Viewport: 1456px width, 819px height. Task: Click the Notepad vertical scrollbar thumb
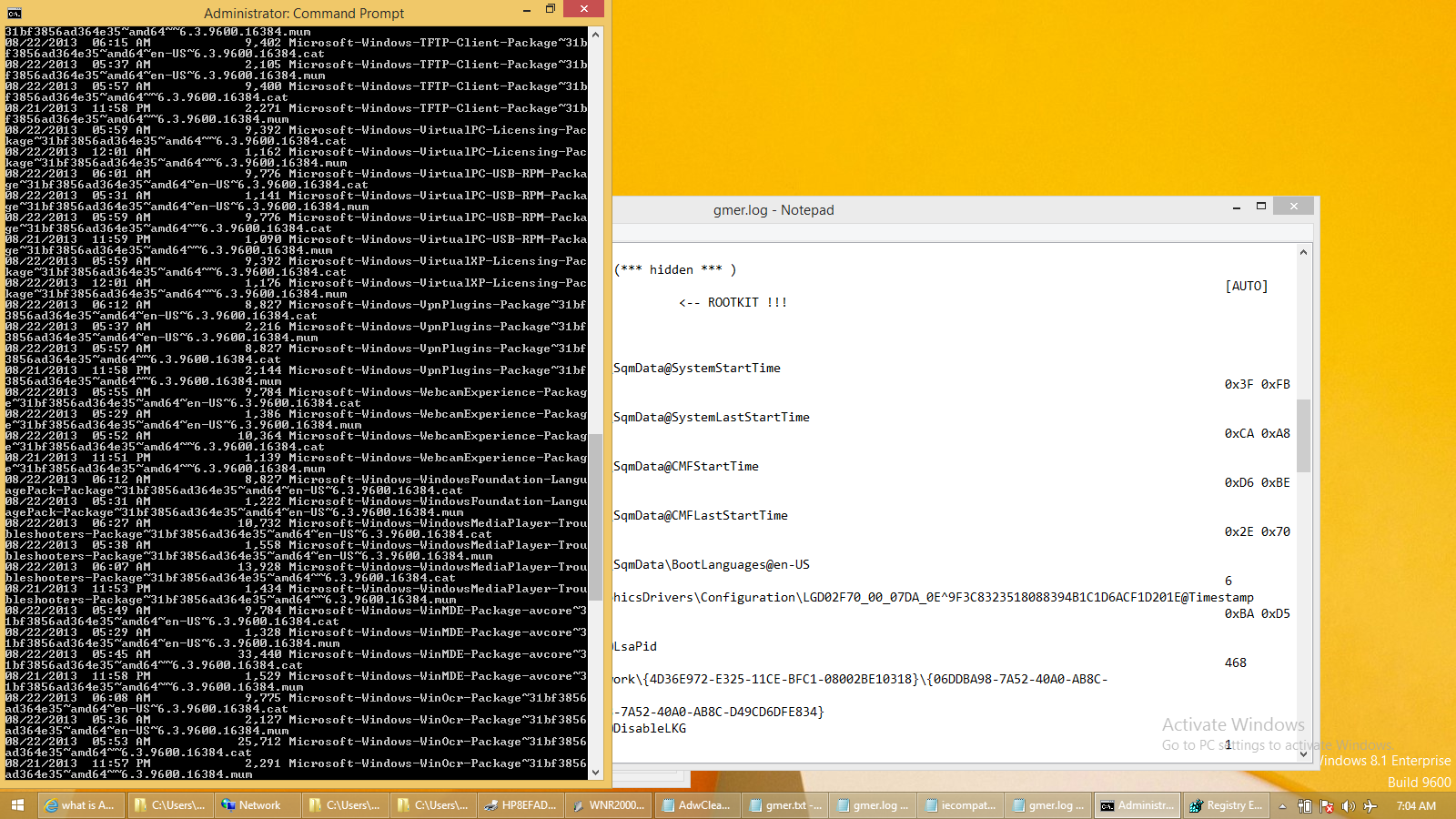1303,436
